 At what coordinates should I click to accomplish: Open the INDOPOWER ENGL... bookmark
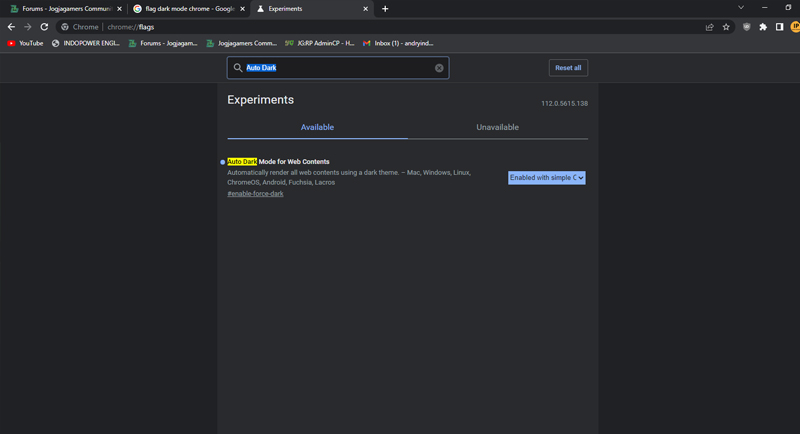86,43
